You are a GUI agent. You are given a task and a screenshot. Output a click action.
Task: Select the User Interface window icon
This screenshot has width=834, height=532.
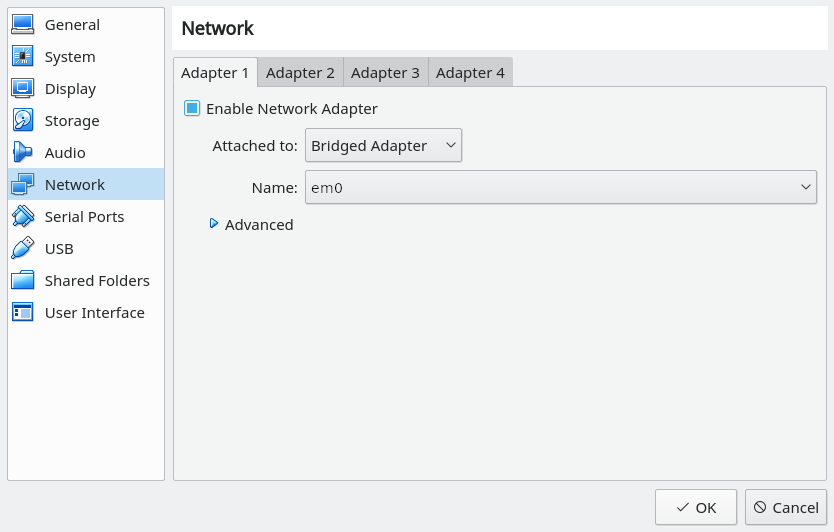(x=23, y=312)
